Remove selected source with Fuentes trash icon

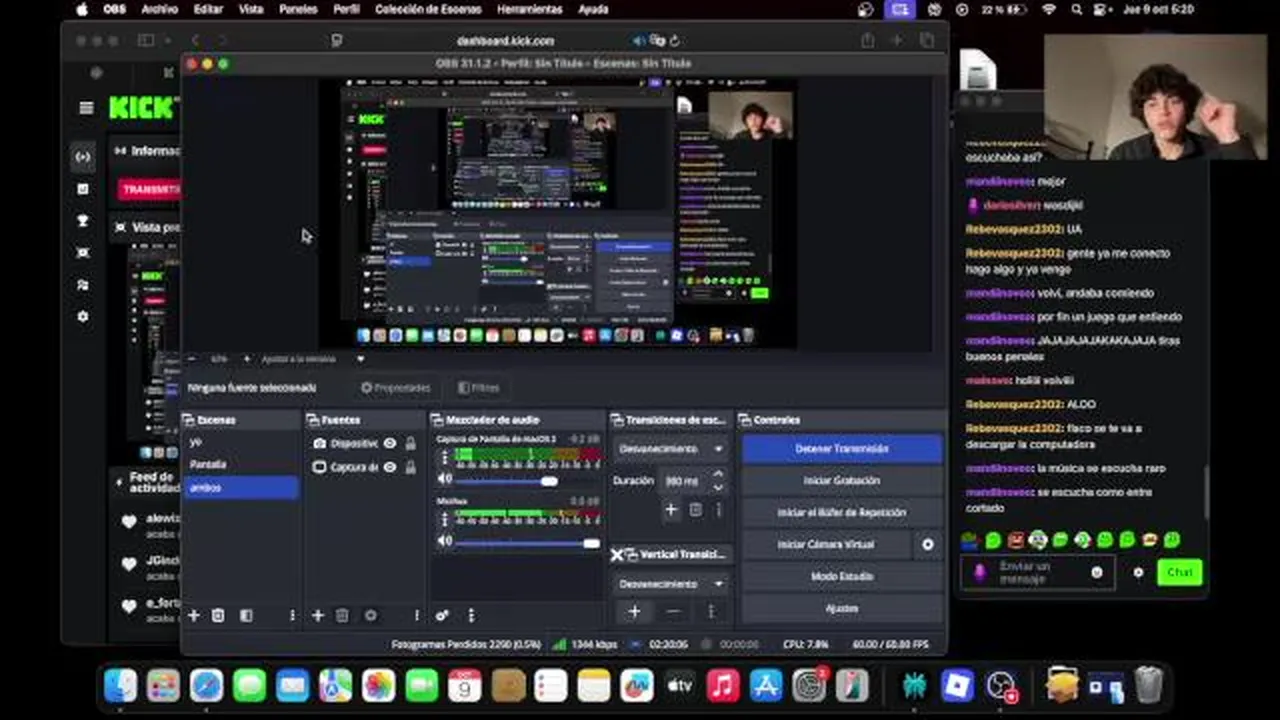coord(342,616)
